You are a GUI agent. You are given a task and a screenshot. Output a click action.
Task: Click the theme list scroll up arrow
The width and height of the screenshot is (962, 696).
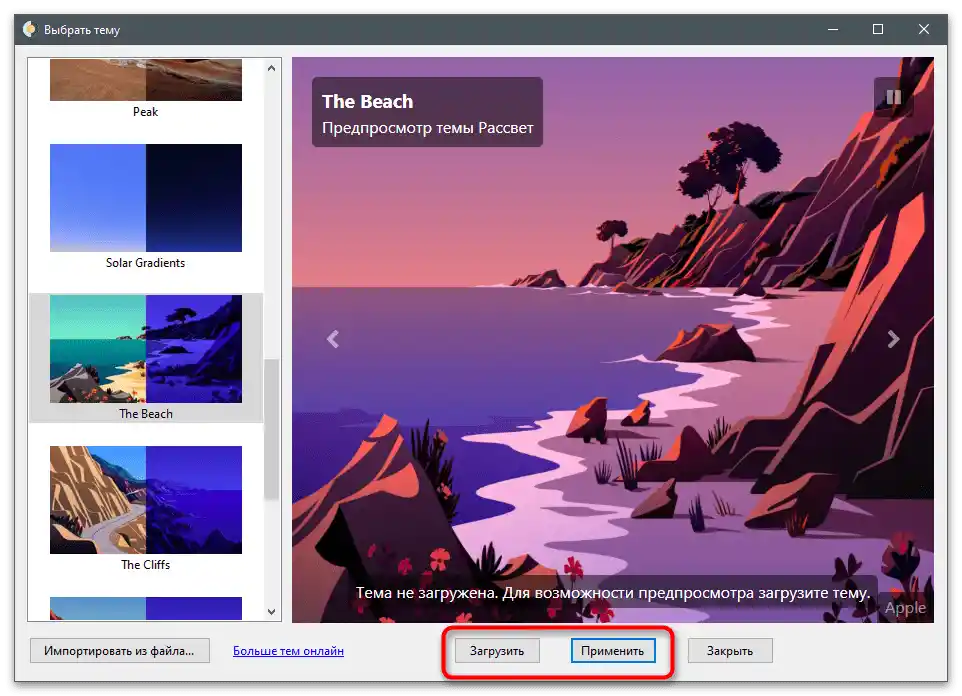pyautogui.click(x=271, y=68)
